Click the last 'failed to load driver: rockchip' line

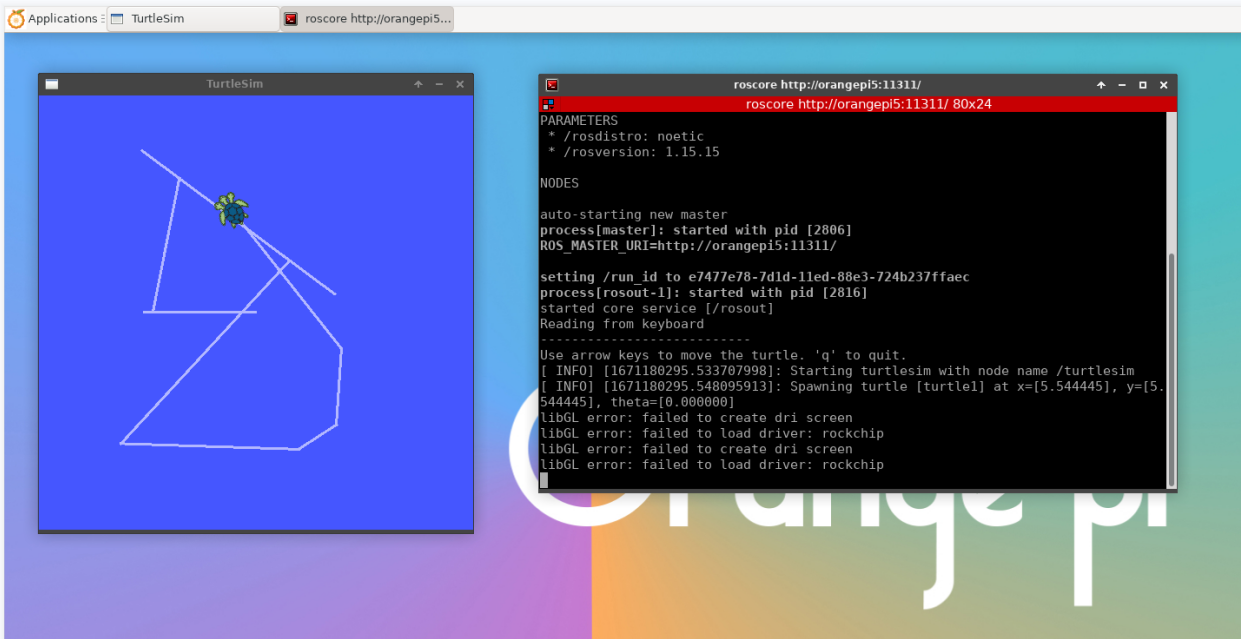click(712, 464)
